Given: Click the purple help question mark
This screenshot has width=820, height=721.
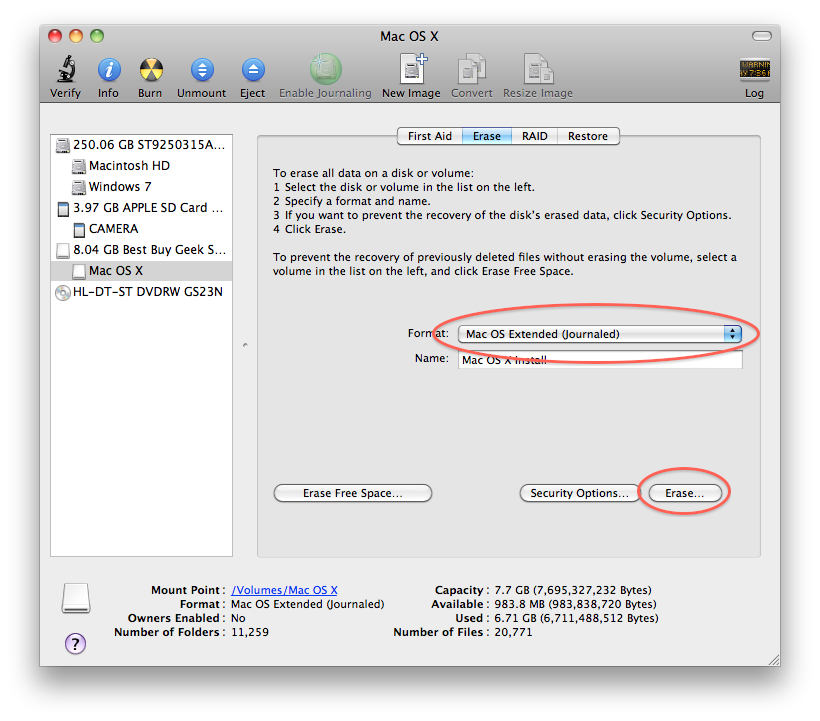Looking at the screenshot, I should pyautogui.click(x=75, y=644).
